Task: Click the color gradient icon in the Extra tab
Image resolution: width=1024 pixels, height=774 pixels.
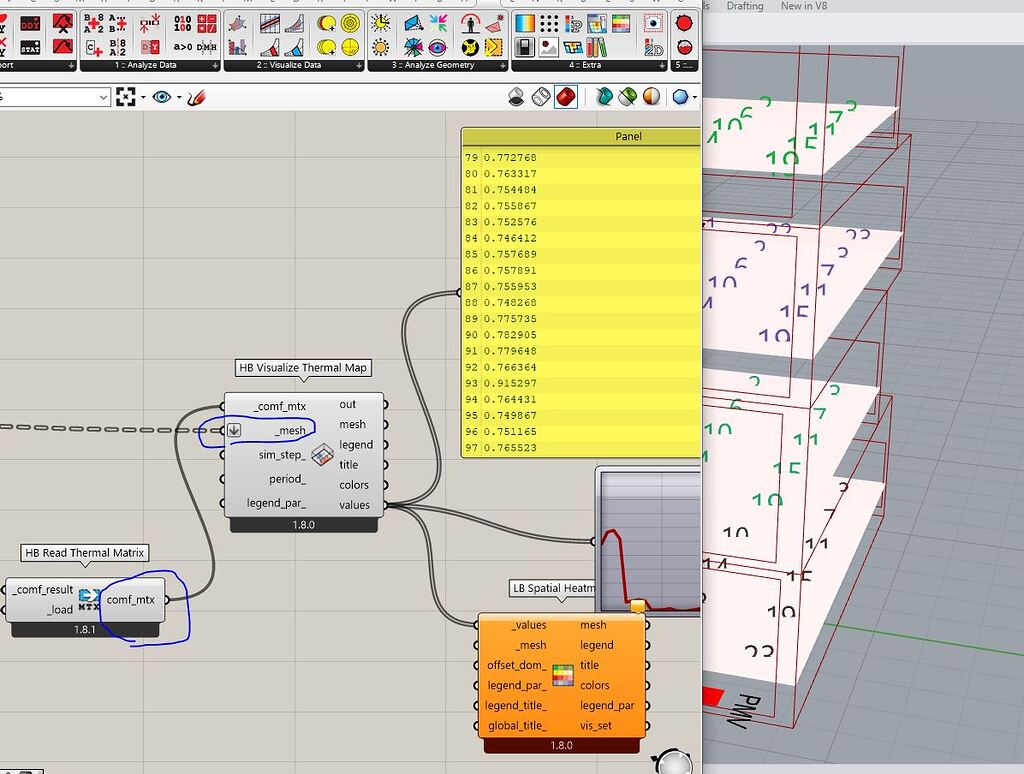Action: pyautogui.click(x=524, y=21)
